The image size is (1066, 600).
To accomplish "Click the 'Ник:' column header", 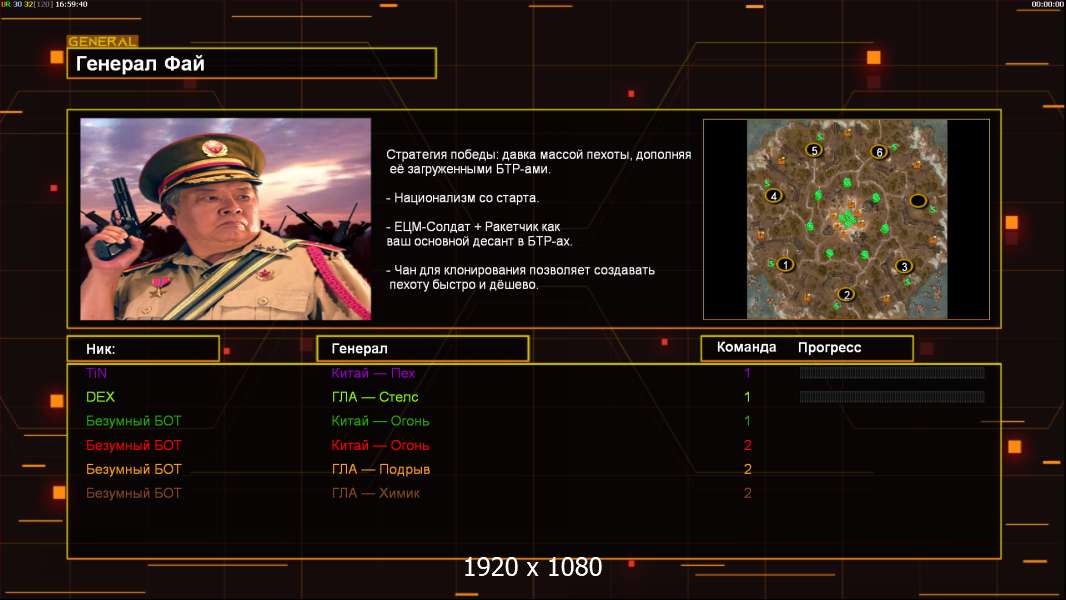I will click(143, 349).
